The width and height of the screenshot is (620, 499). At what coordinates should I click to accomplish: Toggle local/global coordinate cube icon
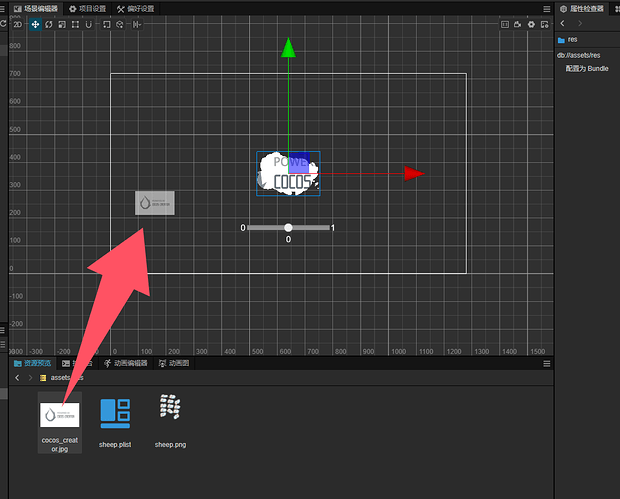(x=120, y=25)
